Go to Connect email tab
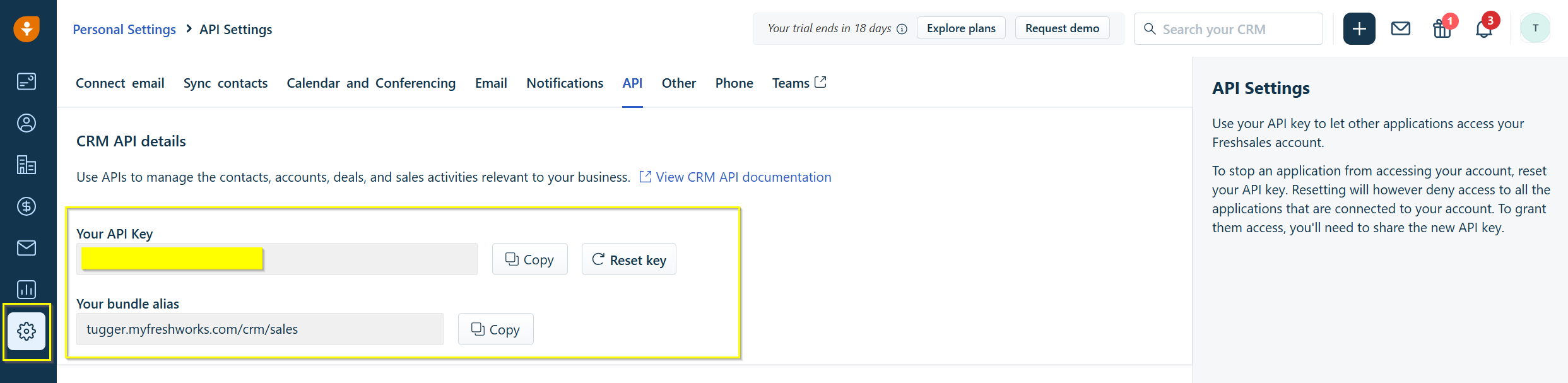The image size is (1568, 383). tap(120, 83)
